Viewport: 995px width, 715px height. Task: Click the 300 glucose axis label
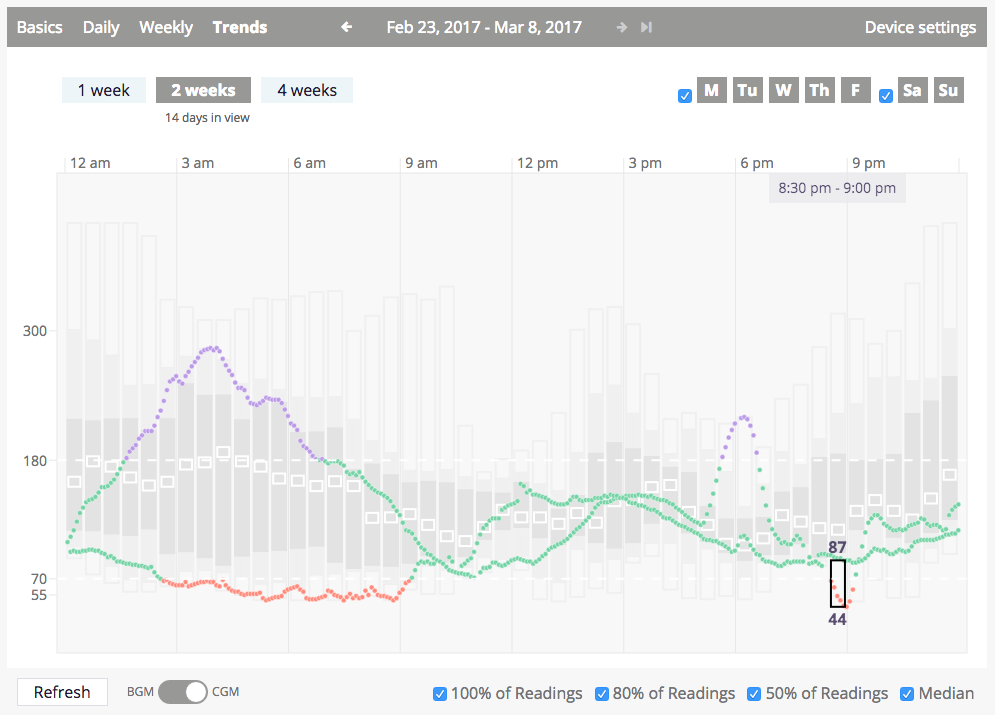35,331
